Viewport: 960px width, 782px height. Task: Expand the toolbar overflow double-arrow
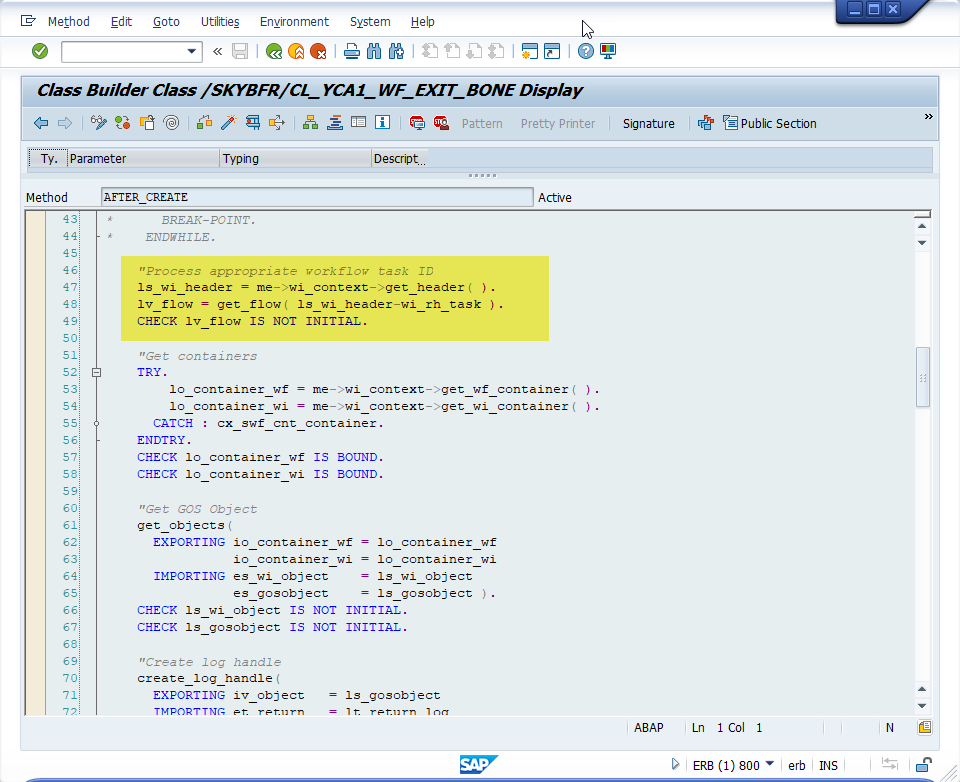click(928, 116)
